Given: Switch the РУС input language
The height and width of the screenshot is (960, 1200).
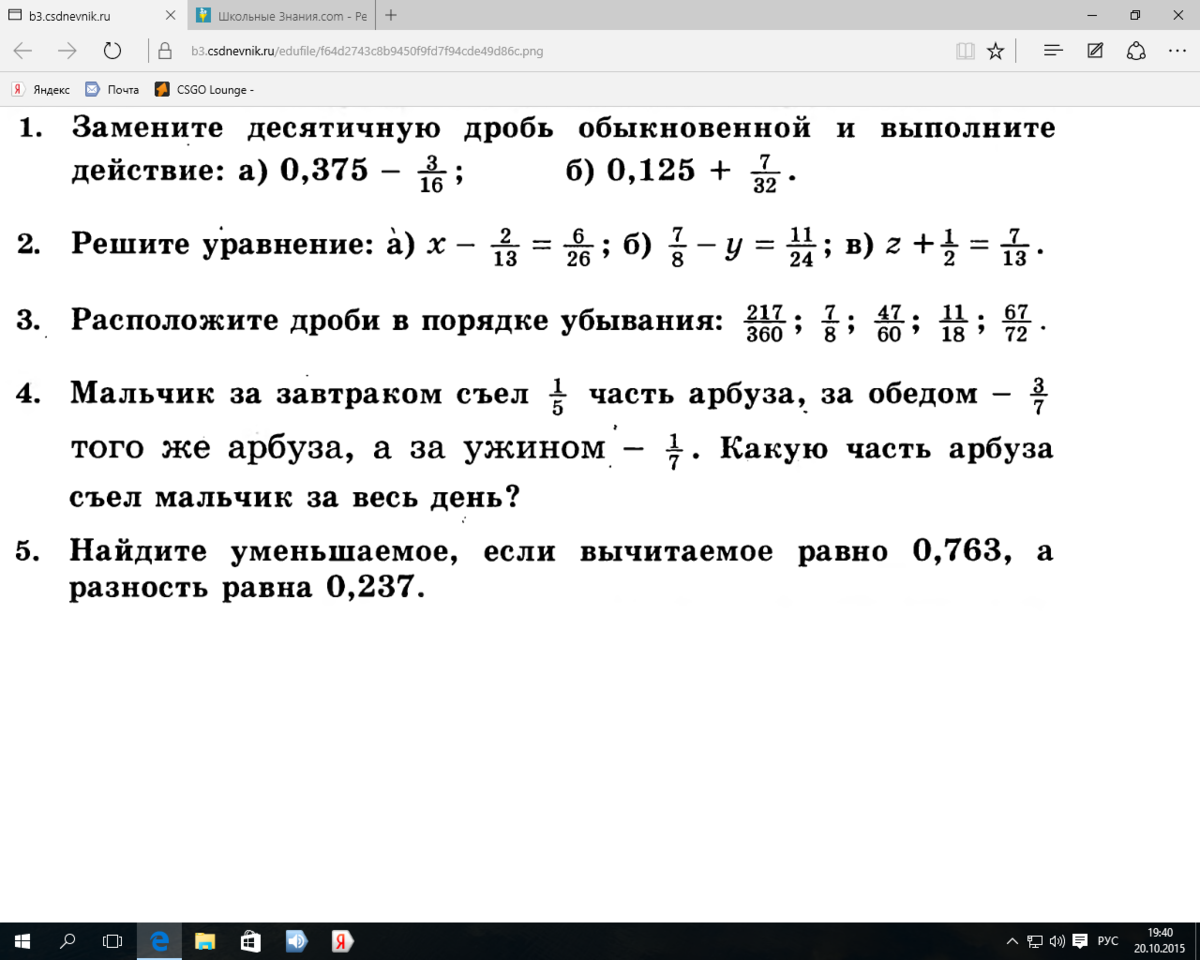Looking at the screenshot, I should [x=1108, y=941].
